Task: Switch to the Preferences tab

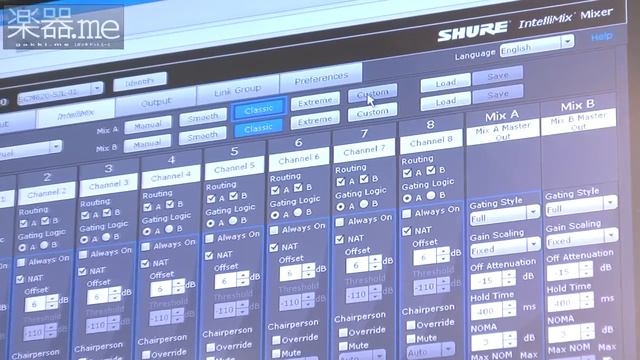Action: [321, 78]
